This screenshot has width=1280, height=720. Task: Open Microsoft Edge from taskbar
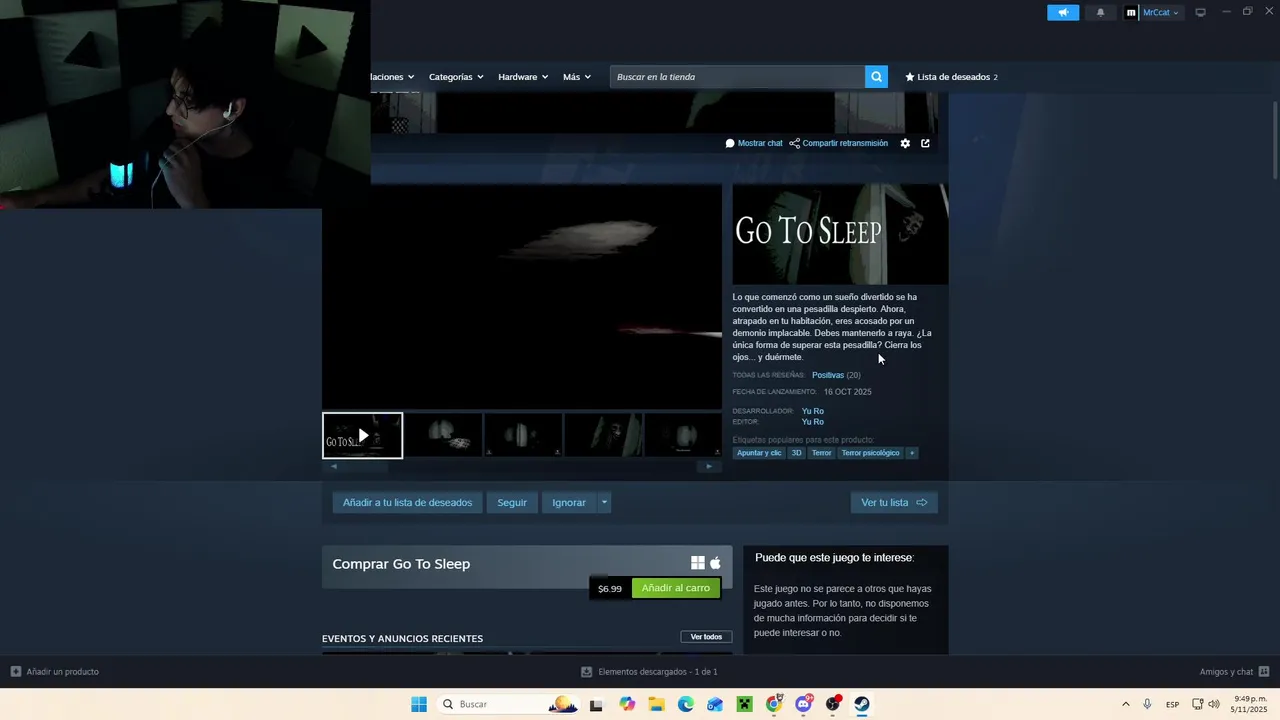coord(686,704)
